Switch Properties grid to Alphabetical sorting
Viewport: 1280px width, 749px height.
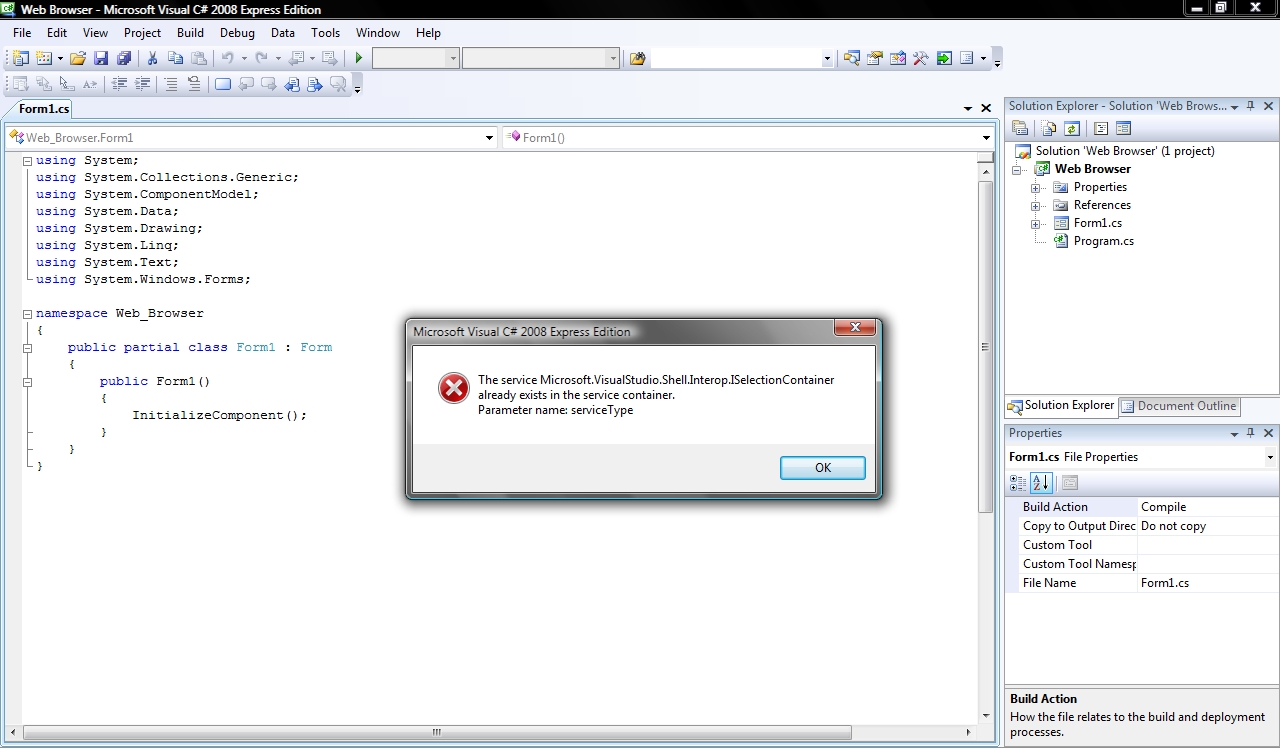click(x=1041, y=483)
